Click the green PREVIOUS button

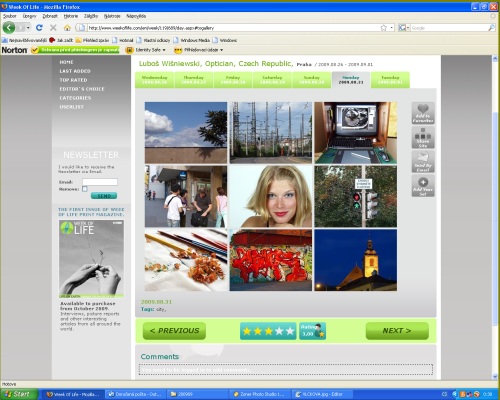(x=174, y=331)
